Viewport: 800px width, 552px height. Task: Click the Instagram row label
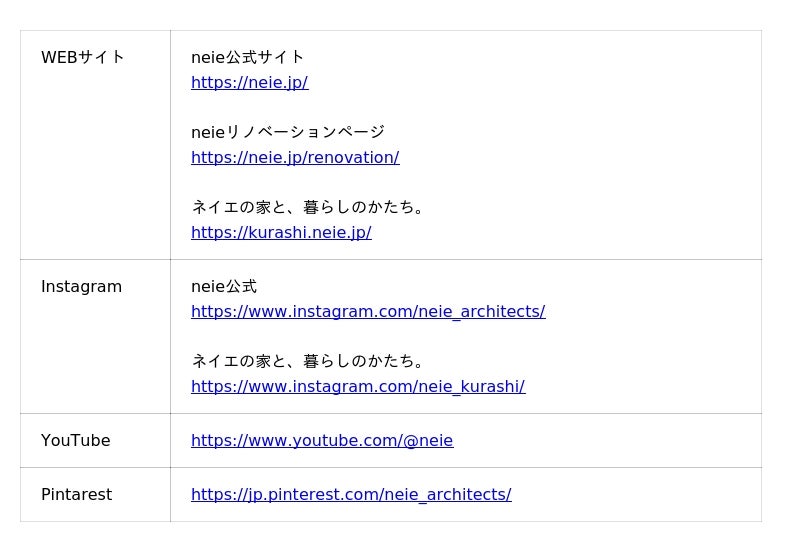pyautogui.click(x=81, y=287)
